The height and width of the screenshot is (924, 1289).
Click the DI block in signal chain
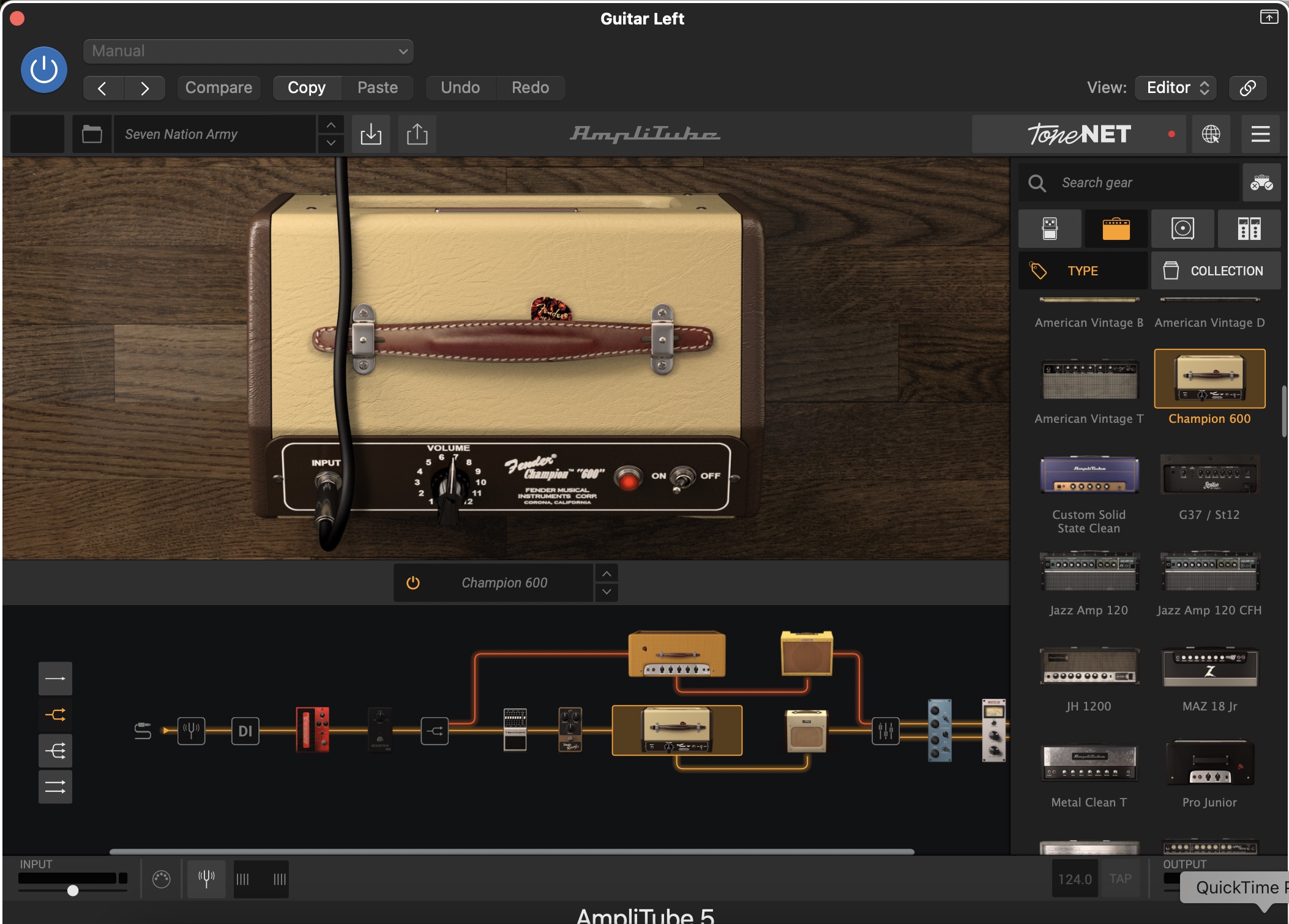(245, 731)
